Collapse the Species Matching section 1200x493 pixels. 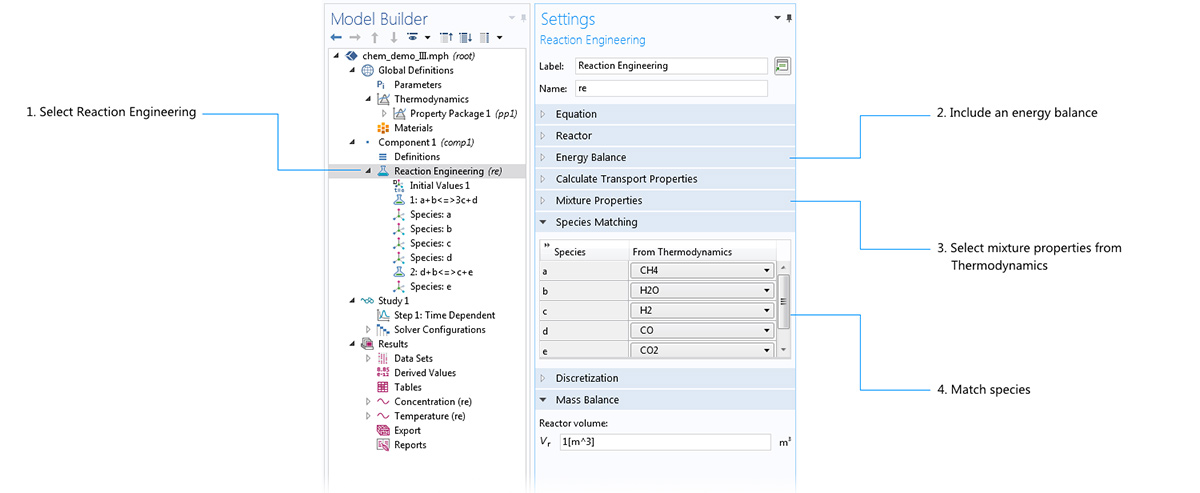point(596,222)
